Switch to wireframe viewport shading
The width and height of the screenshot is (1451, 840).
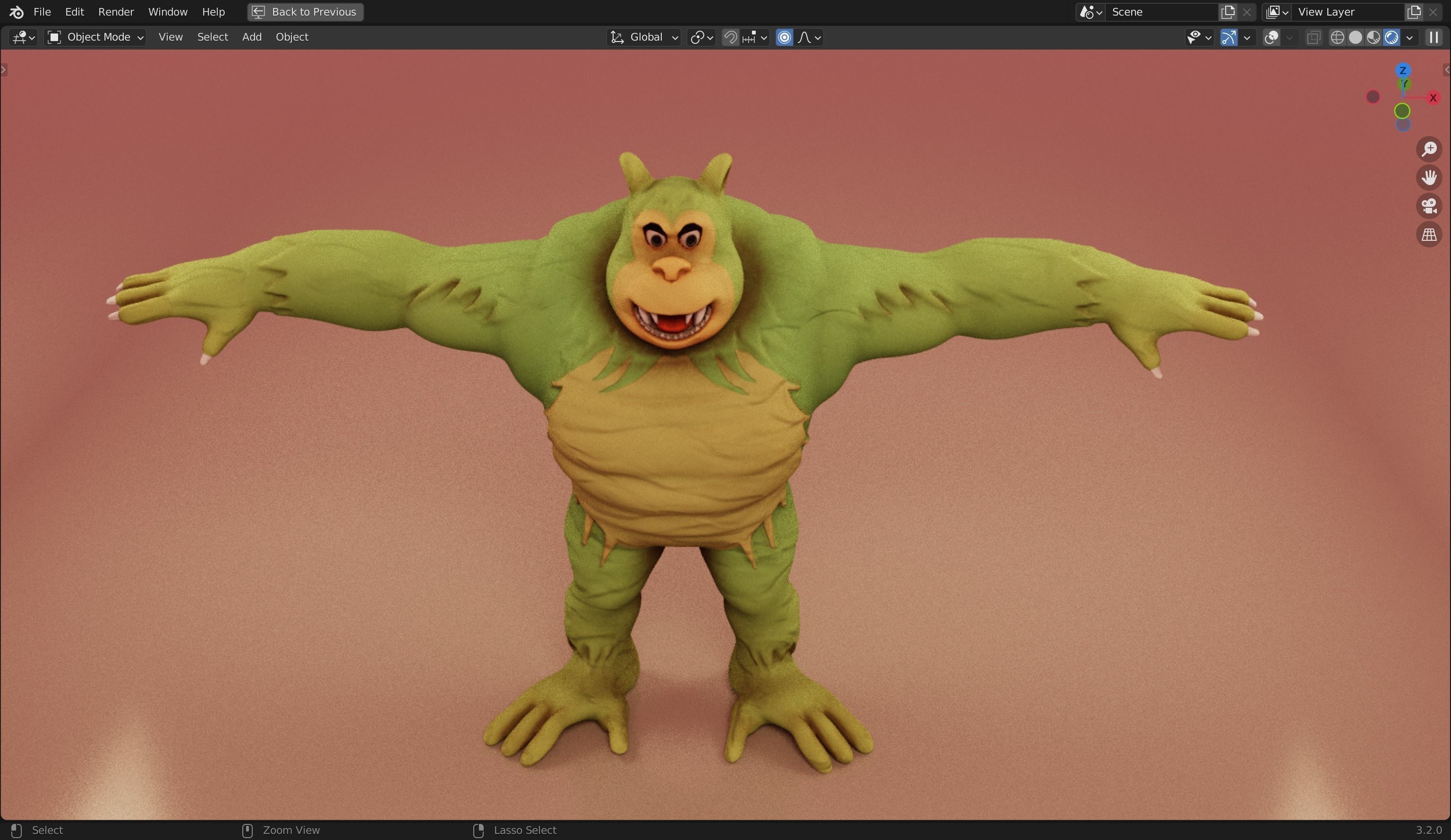1337,37
